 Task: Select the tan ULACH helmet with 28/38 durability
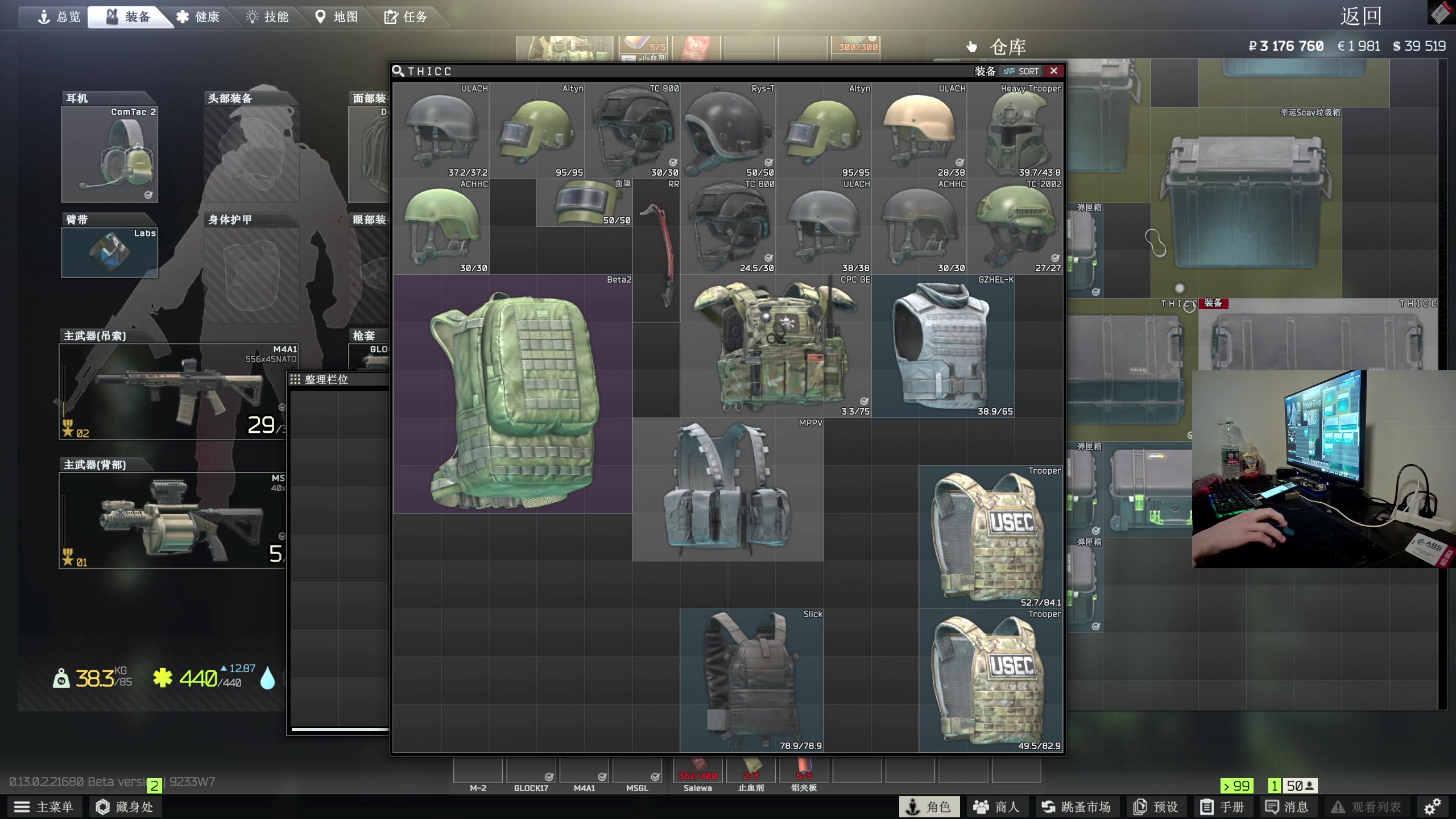pos(919,131)
